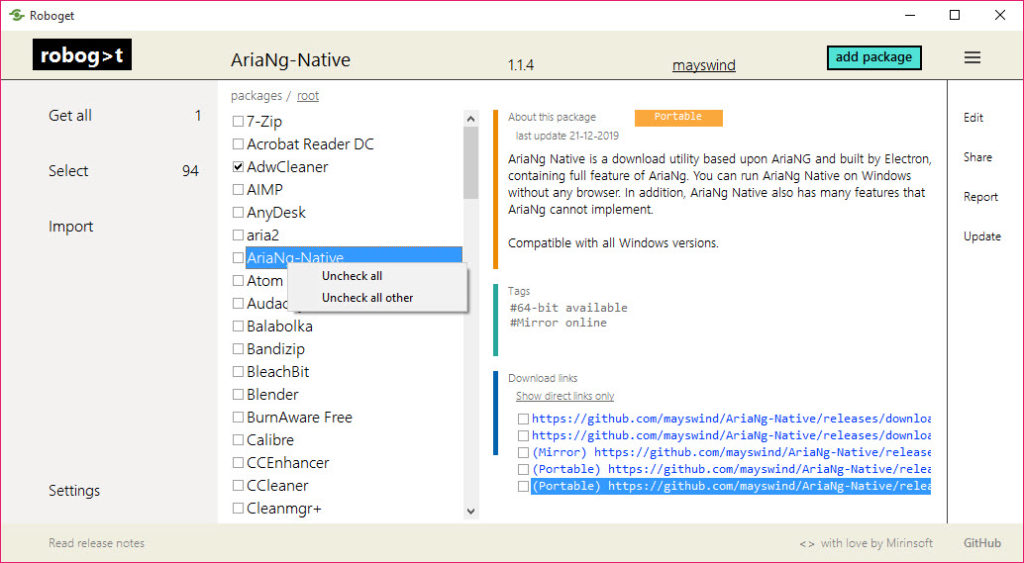Click the 'add package' button
Viewport: 1024px width, 563px height.
click(874, 57)
